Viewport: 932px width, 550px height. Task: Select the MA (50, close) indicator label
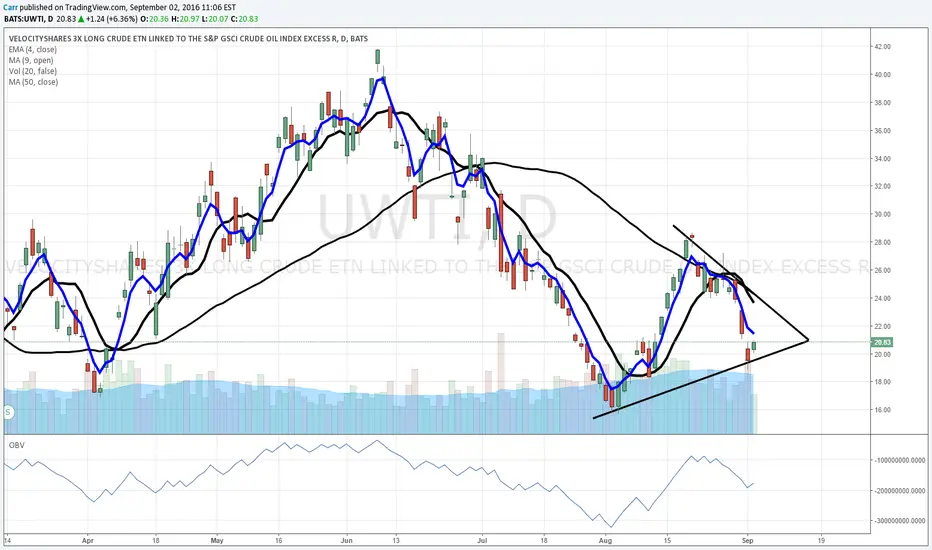pos(33,82)
